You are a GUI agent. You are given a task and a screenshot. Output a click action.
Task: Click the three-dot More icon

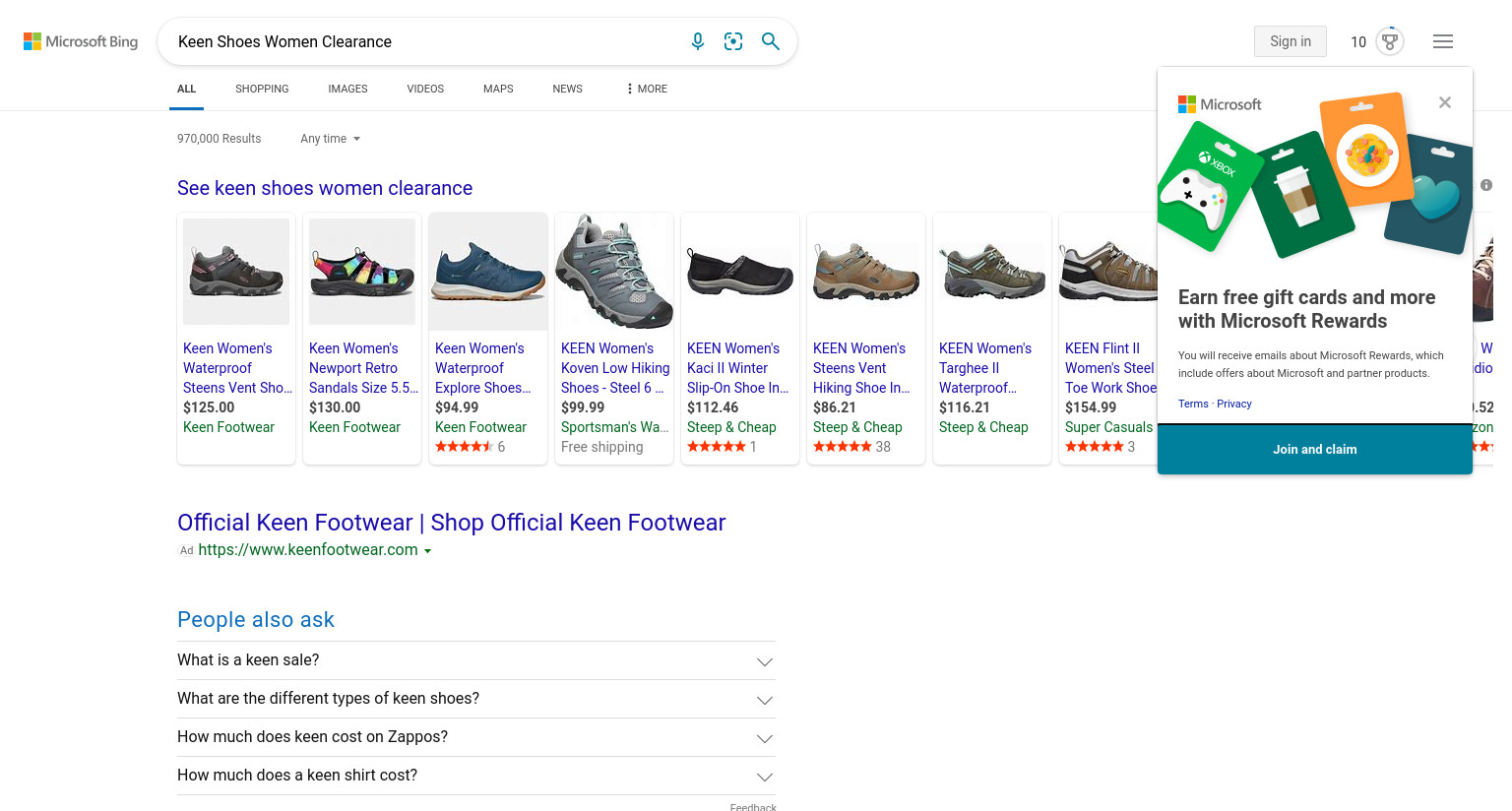click(x=629, y=89)
